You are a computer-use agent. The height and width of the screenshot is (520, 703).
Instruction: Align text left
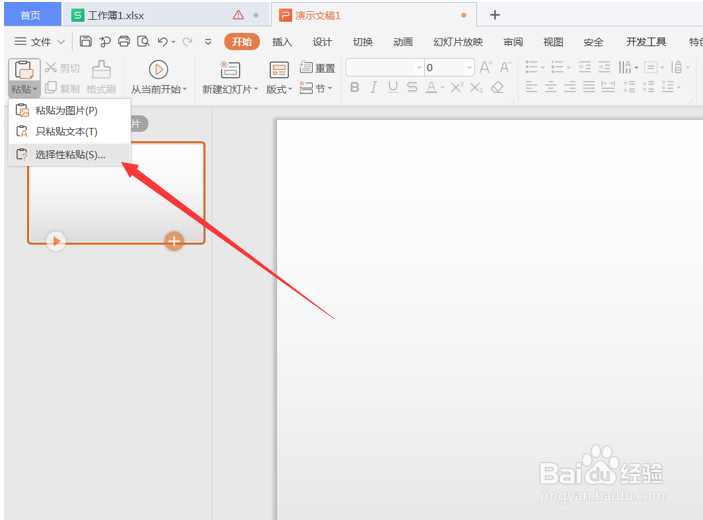(532, 87)
